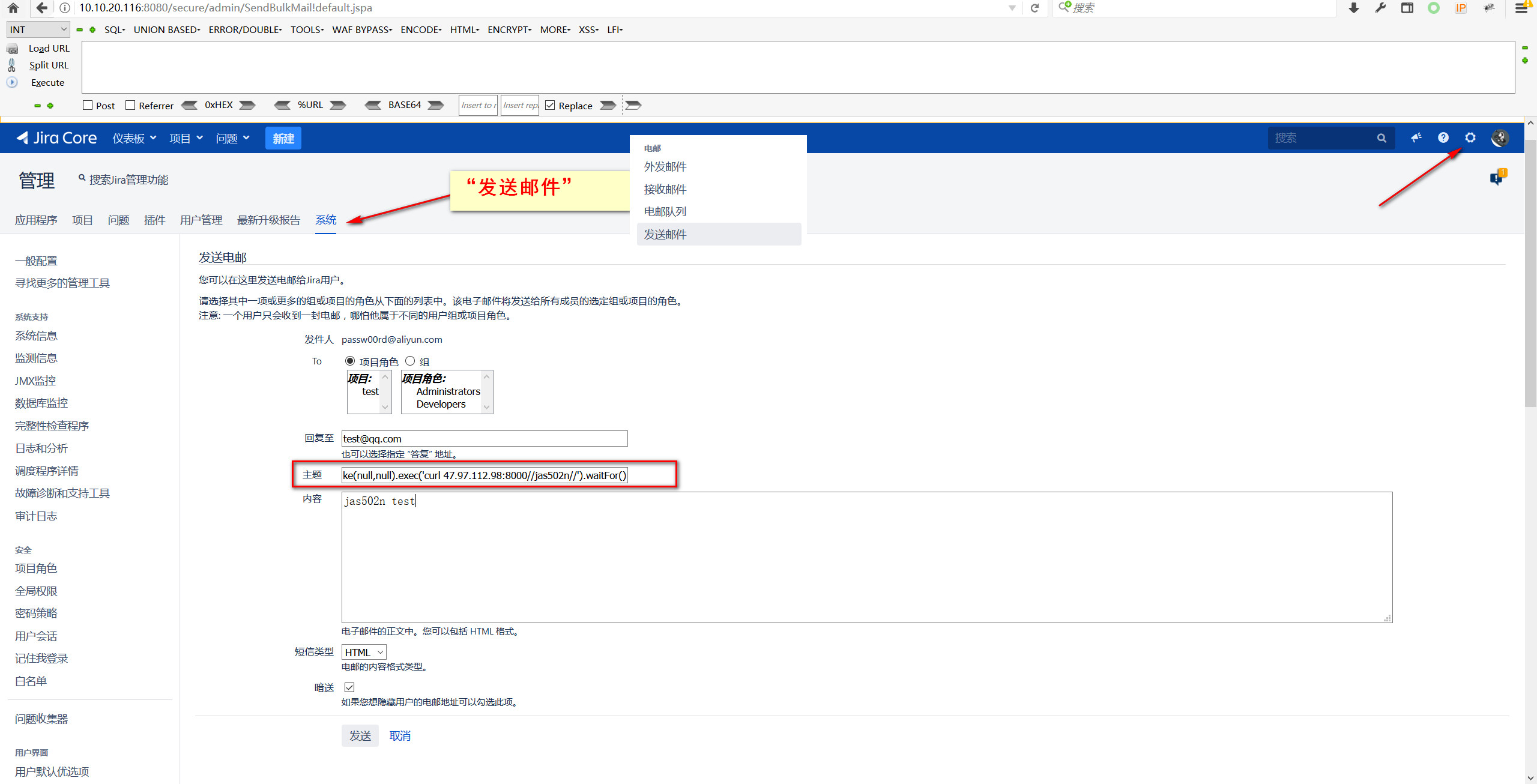Click the 发送 button
1537x784 pixels.
pos(360,735)
